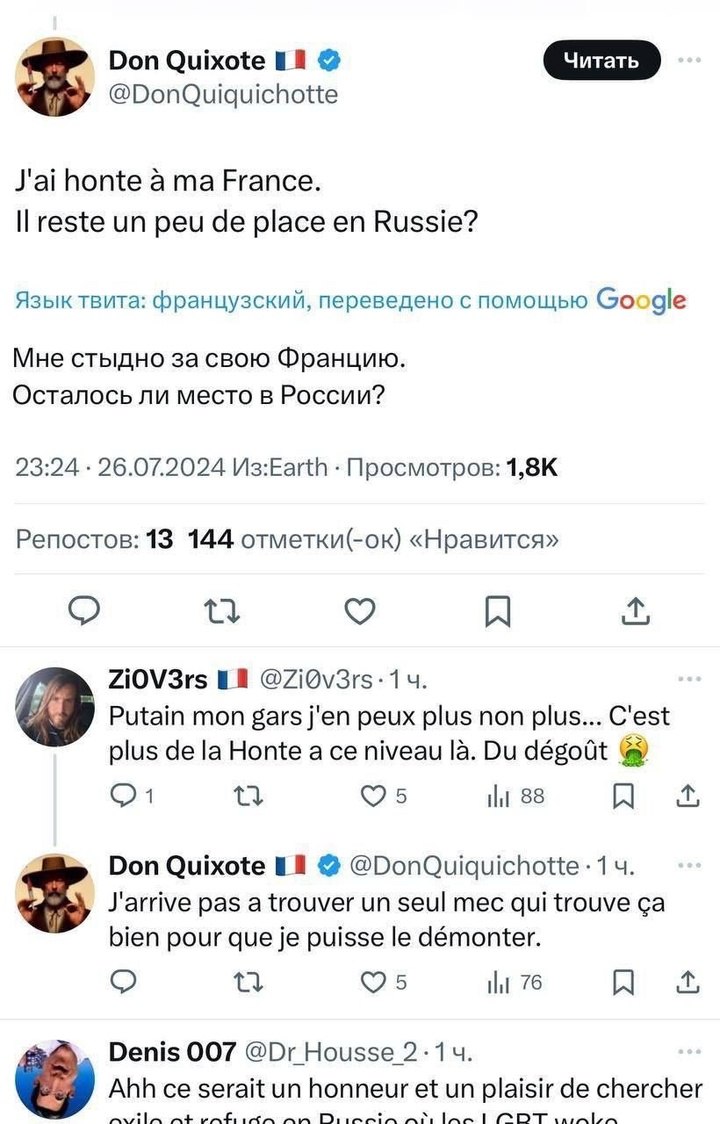
Task: Share the main tweet
Action: [636, 611]
